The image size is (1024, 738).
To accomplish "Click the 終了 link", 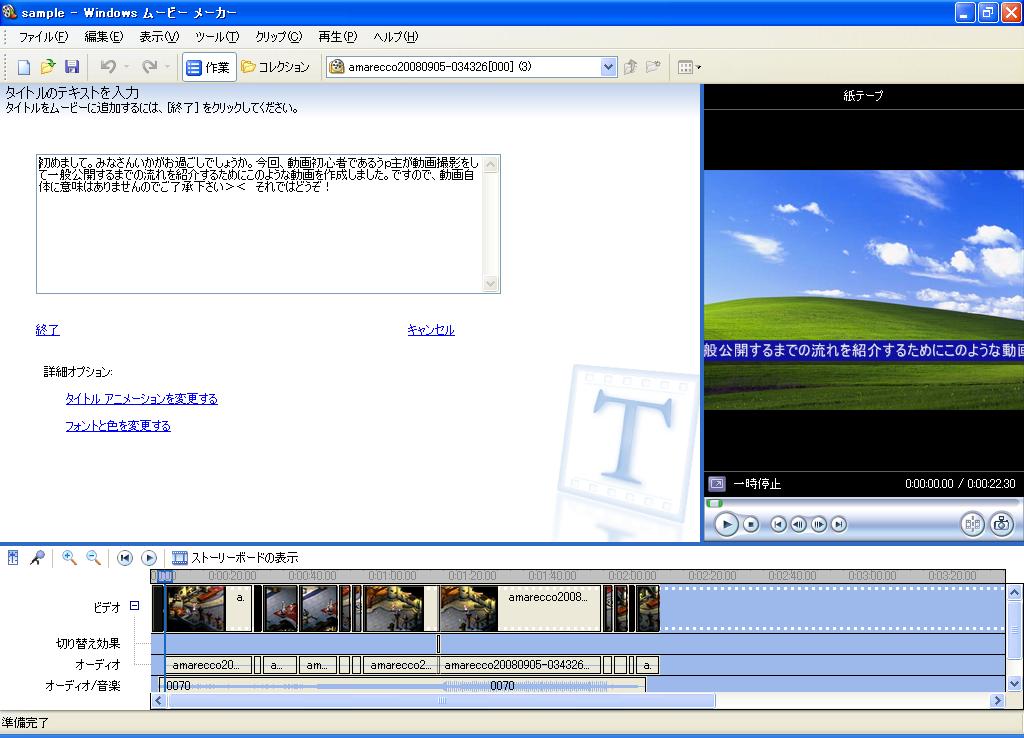I will pos(48,330).
